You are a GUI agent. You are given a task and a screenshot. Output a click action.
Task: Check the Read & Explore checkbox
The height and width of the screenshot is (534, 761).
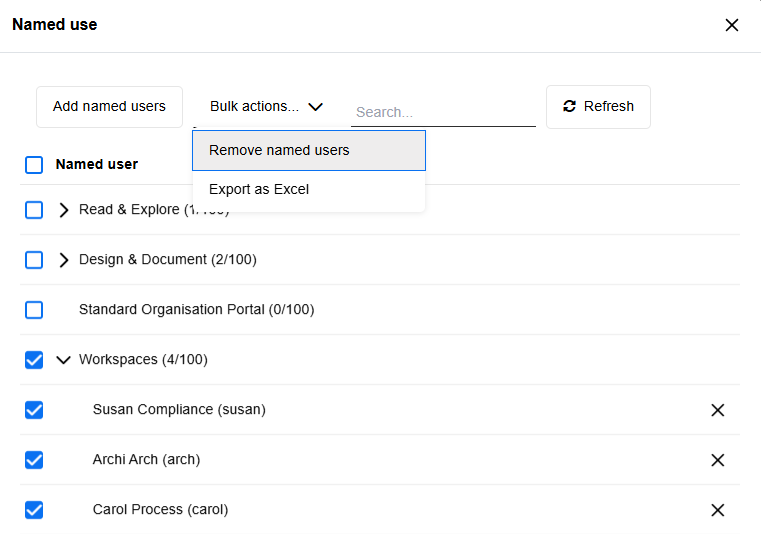(34, 210)
